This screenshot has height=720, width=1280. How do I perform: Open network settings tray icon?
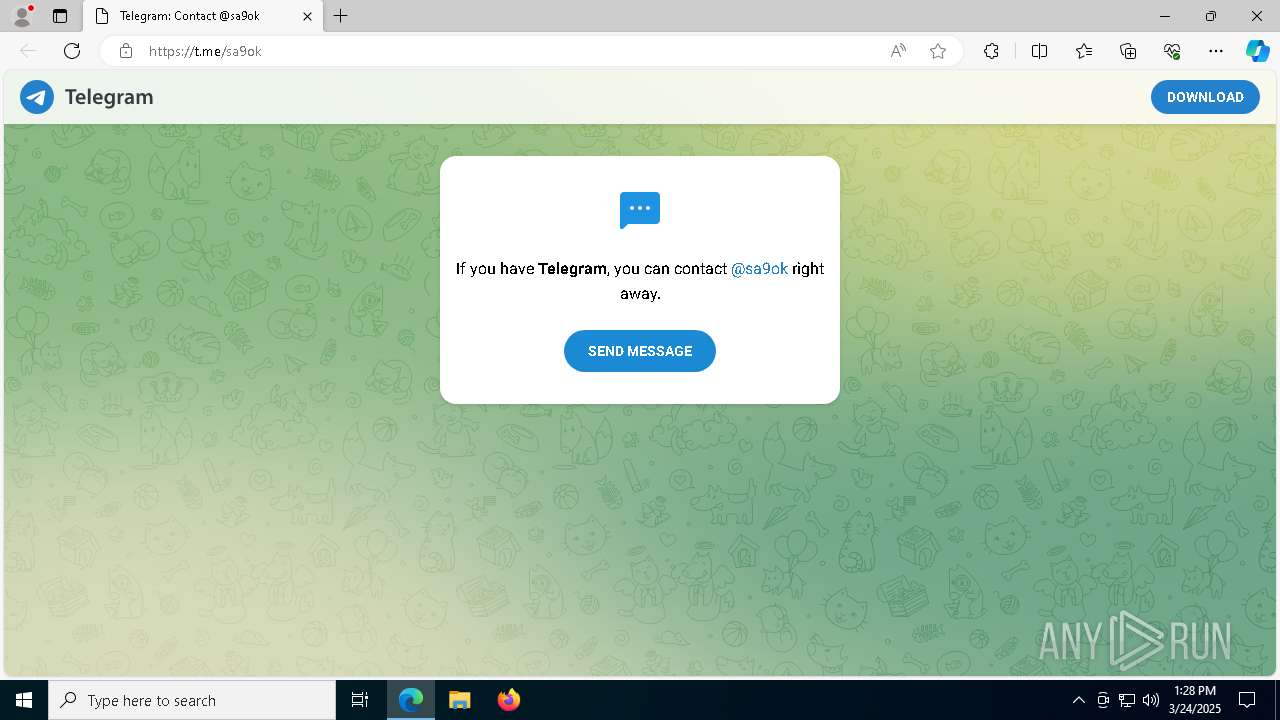1127,700
